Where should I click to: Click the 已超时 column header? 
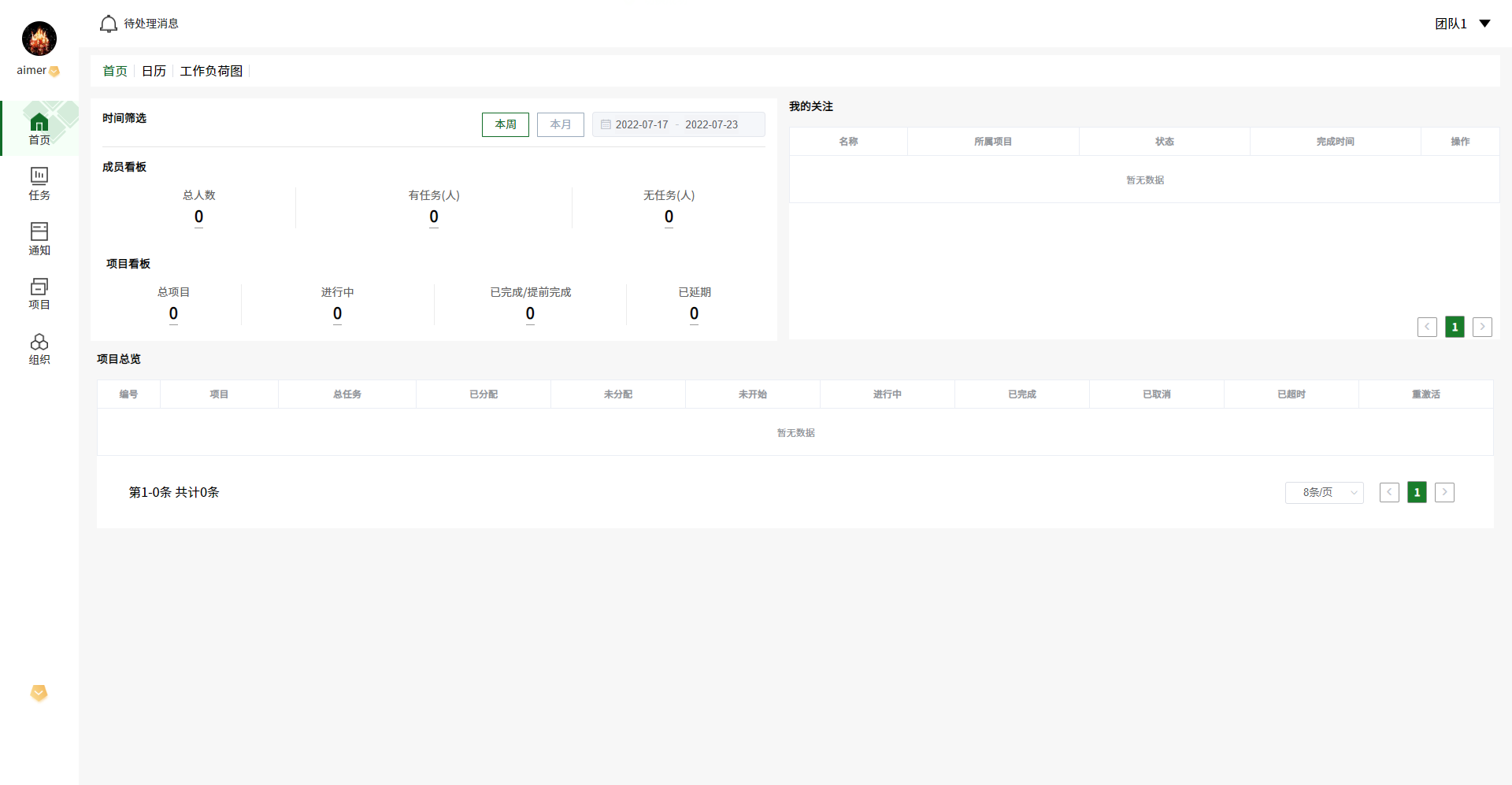pyautogui.click(x=1291, y=394)
